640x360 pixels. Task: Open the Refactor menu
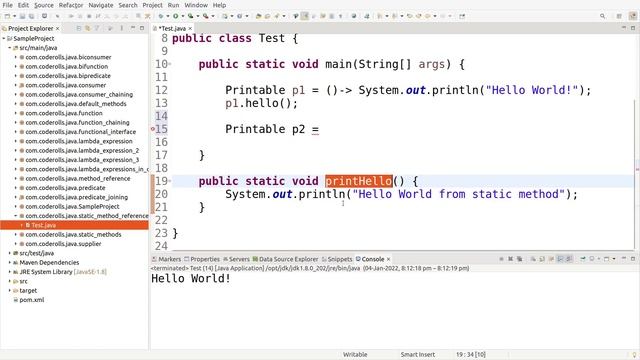pos(71,5)
